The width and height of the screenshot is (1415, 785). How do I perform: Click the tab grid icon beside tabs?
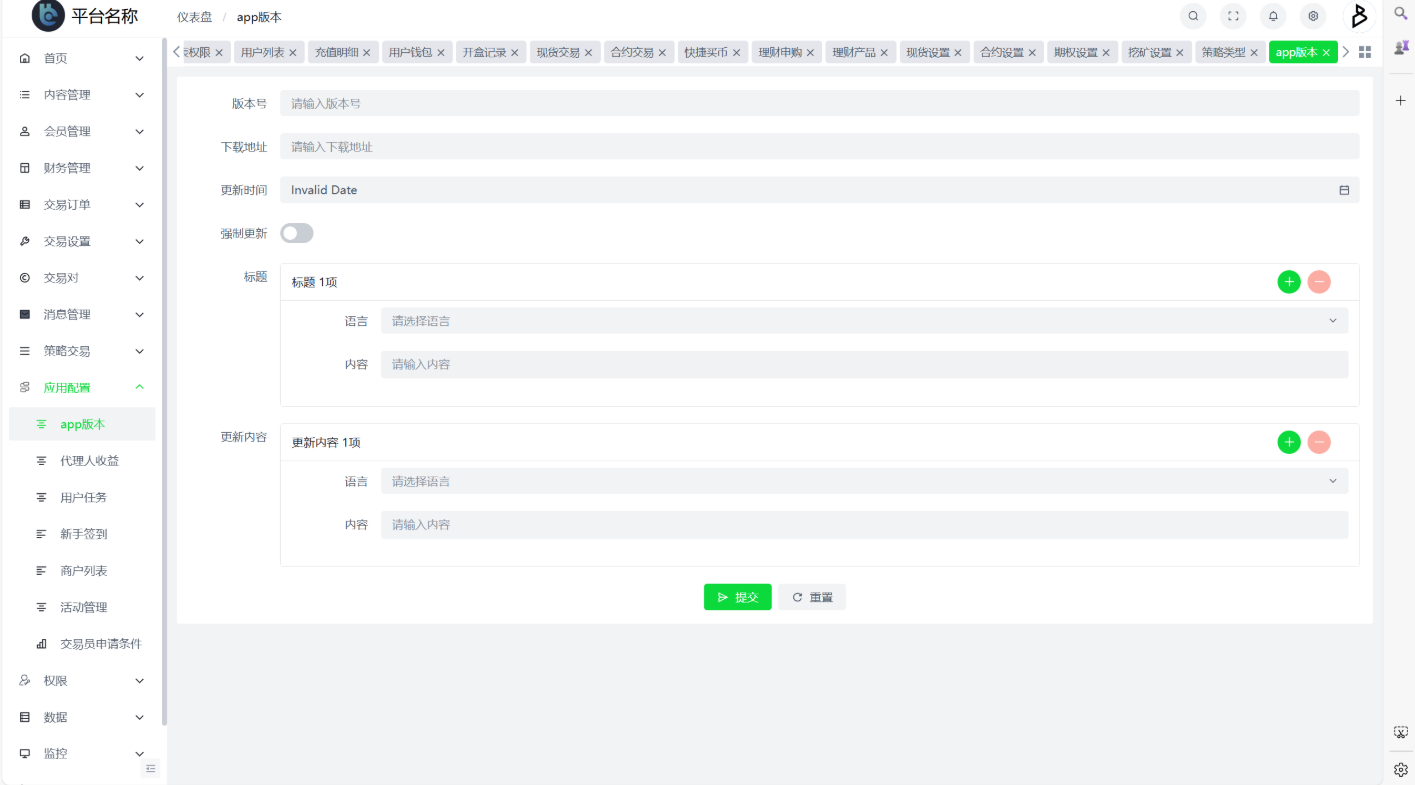[x=1364, y=52]
